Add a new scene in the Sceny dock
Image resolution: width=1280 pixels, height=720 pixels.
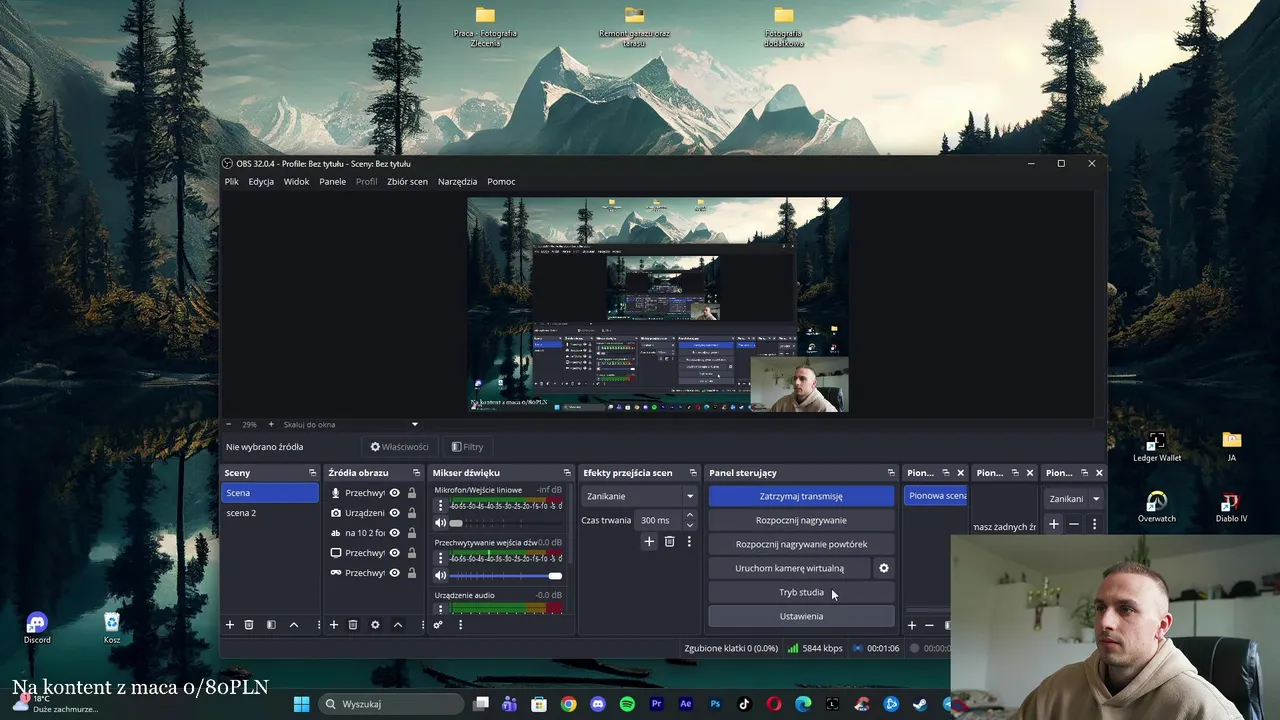[230, 625]
